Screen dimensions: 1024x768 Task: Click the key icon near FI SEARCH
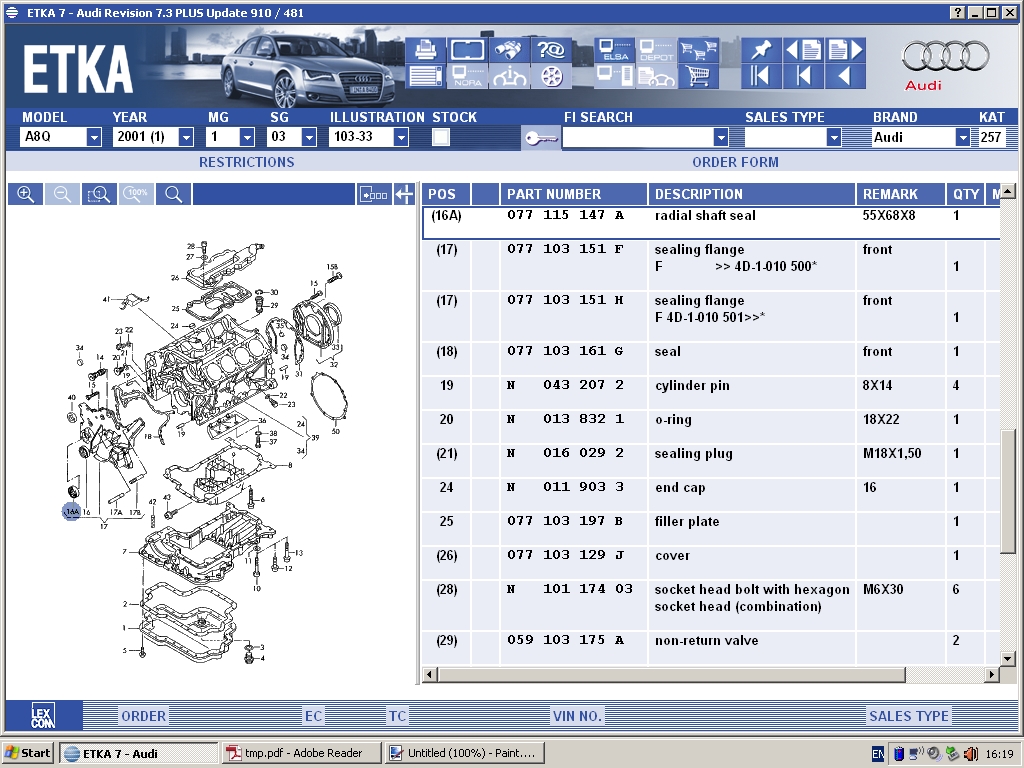(541, 138)
